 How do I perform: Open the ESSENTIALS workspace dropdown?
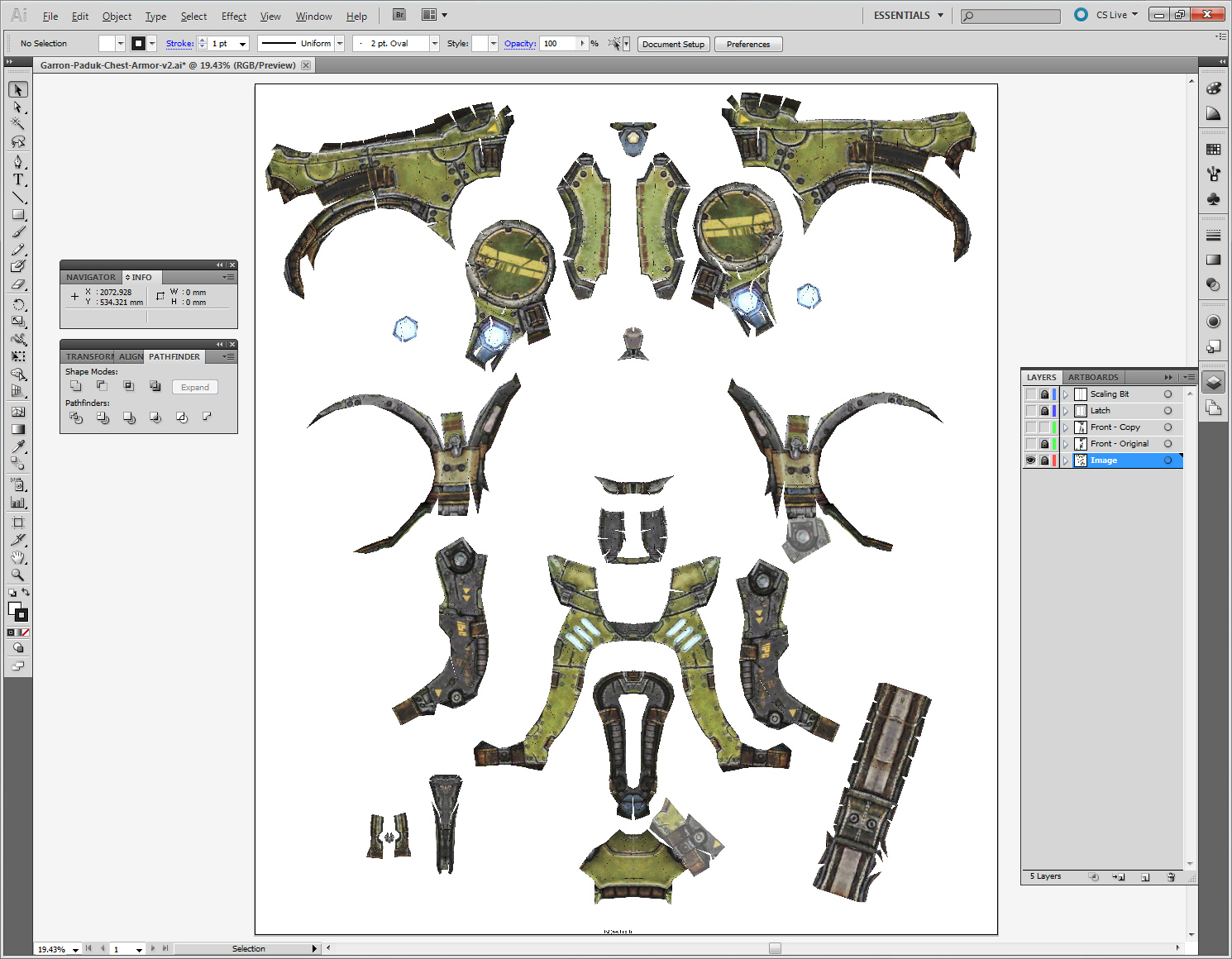[x=908, y=15]
